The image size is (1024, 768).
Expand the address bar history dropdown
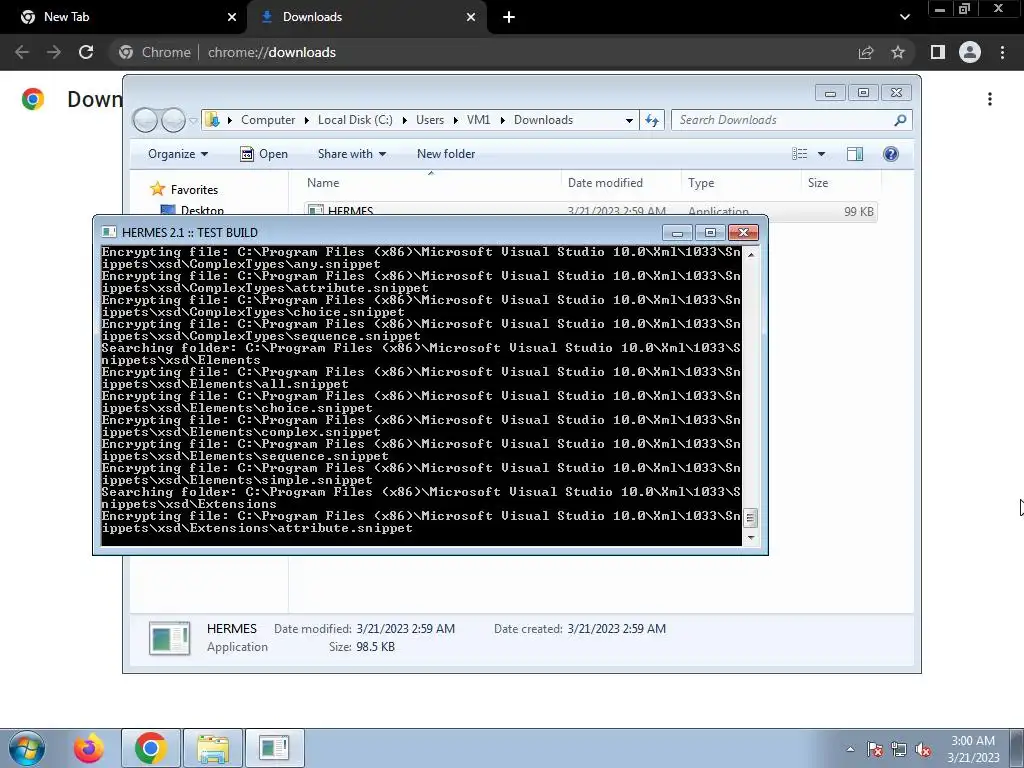point(629,120)
